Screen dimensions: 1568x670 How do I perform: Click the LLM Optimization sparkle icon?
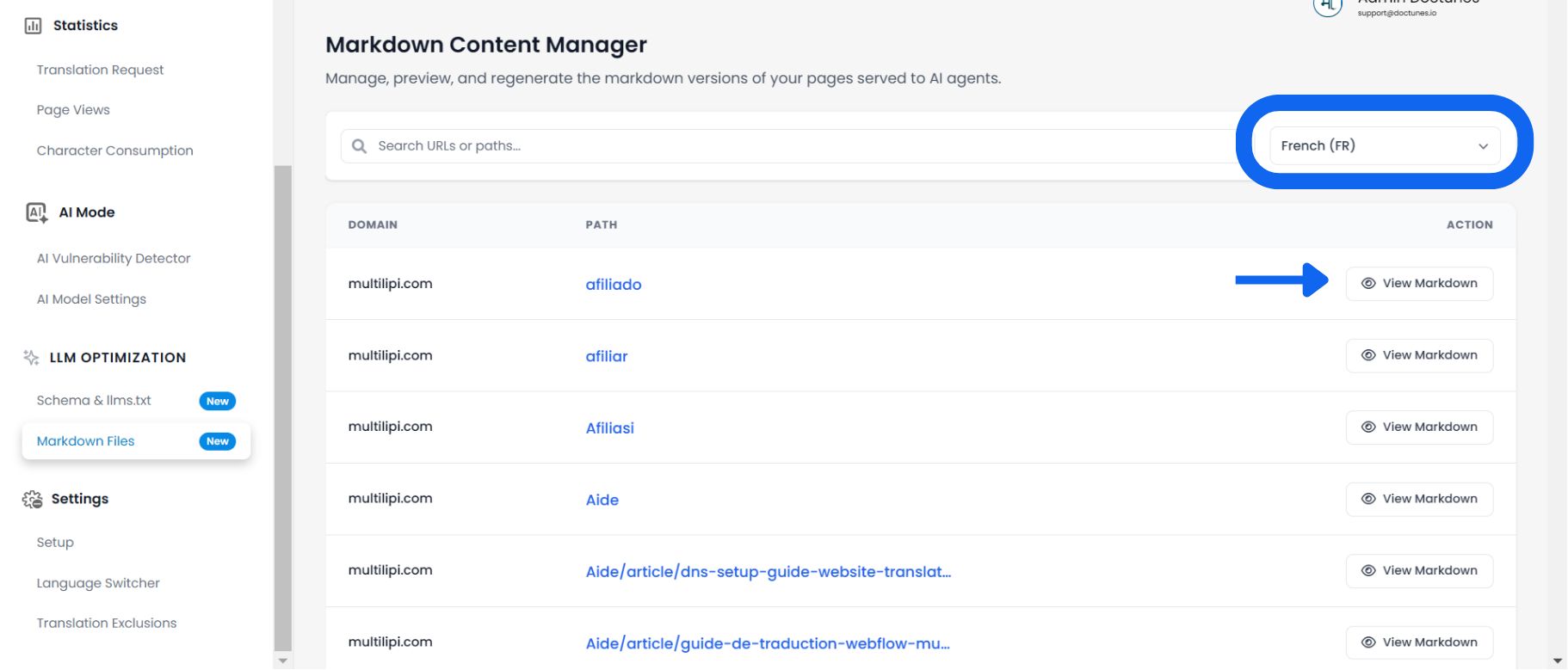coord(31,358)
